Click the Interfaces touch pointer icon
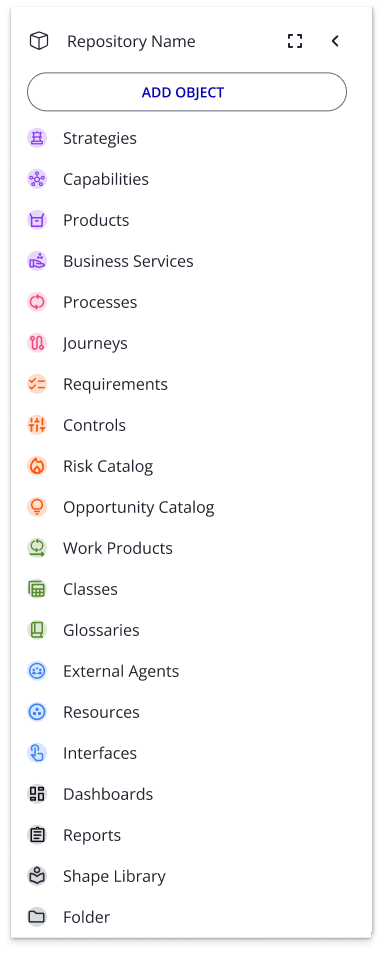This screenshot has width=384, height=953. coord(37,754)
